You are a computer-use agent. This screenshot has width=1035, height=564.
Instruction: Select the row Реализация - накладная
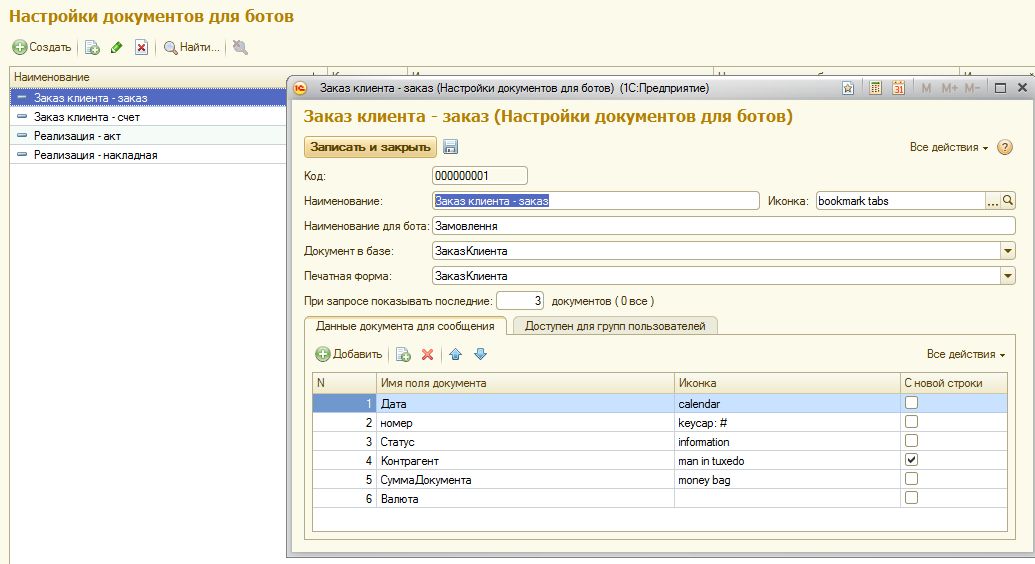pos(149,155)
